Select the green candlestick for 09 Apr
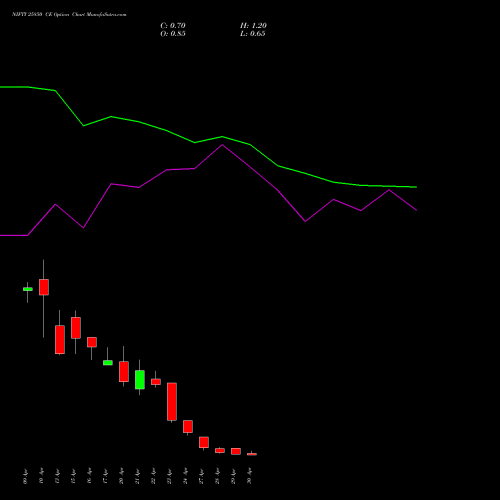The height and width of the screenshot is (500, 500). pos(28,289)
